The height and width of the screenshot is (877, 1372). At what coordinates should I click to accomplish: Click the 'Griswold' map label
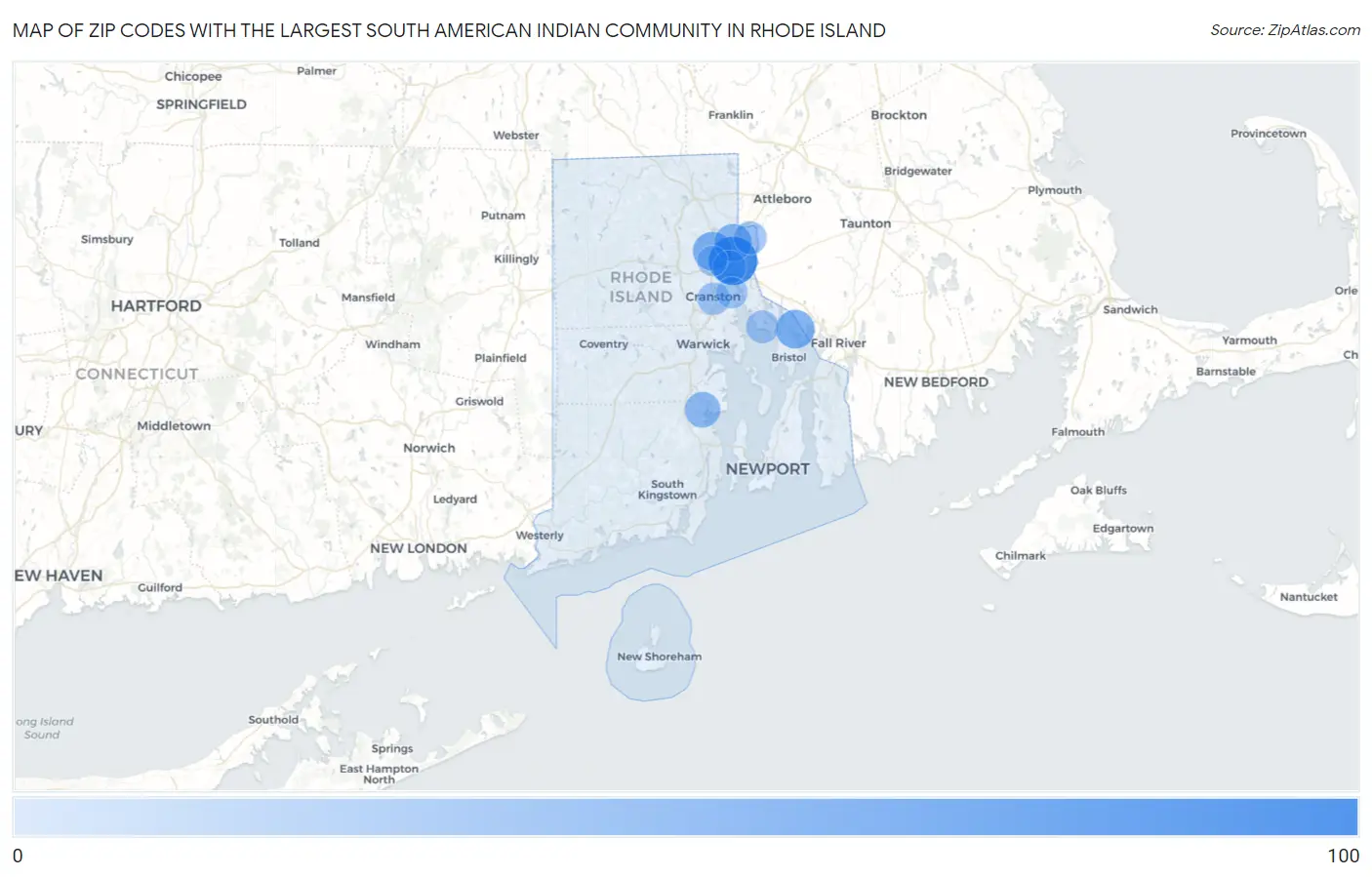[x=479, y=402]
